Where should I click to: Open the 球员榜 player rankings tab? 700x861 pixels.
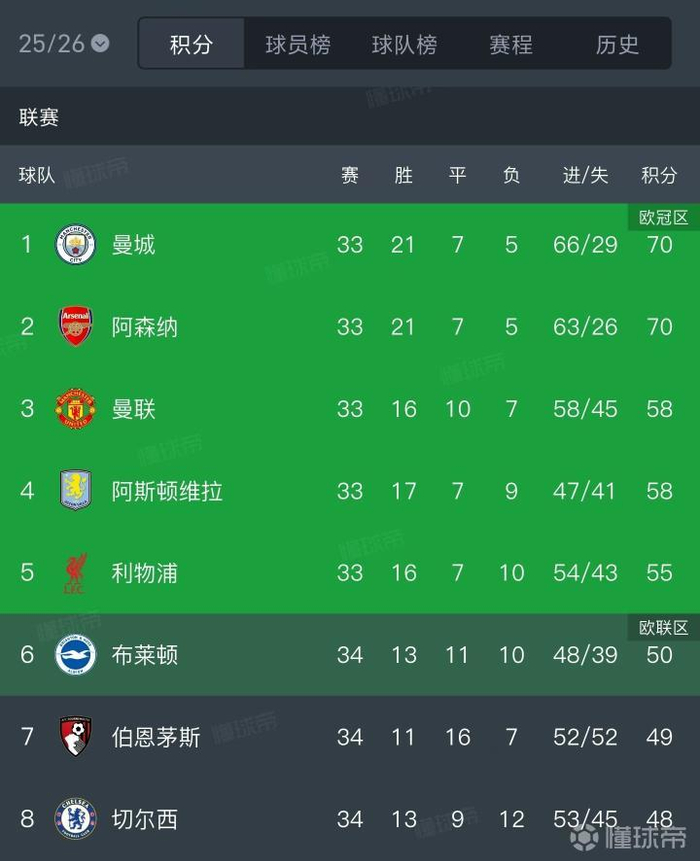(297, 44)
